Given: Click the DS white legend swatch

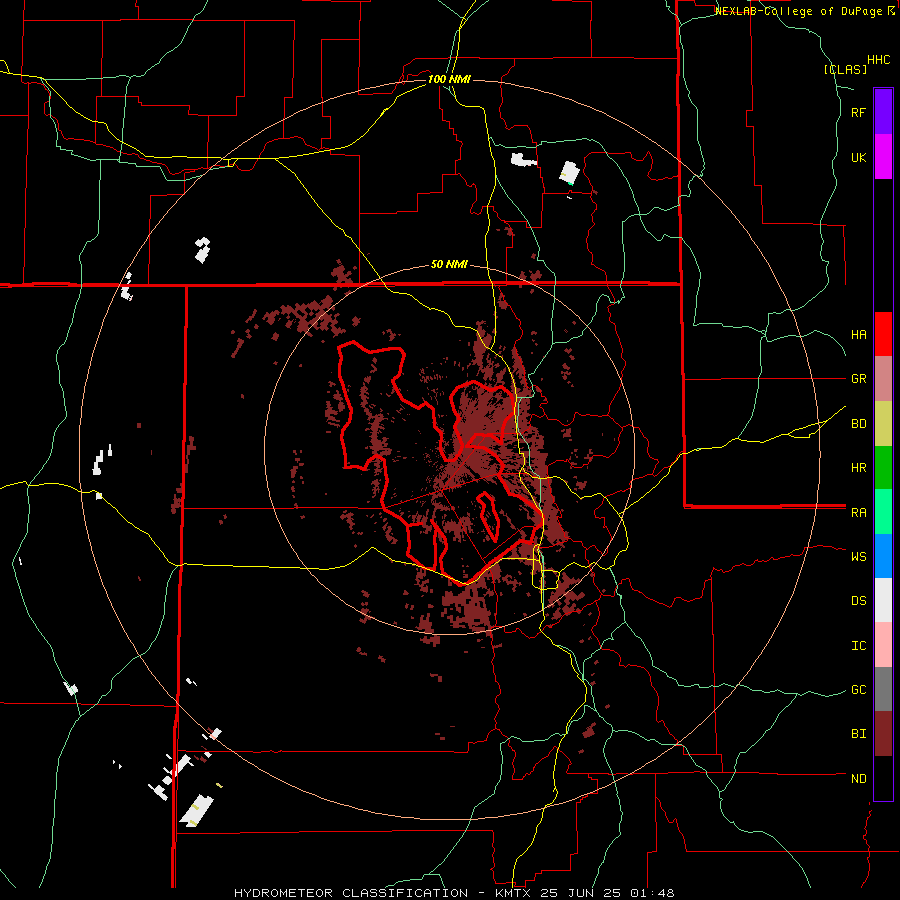Looking at the screenshot, I should (883, 600).
